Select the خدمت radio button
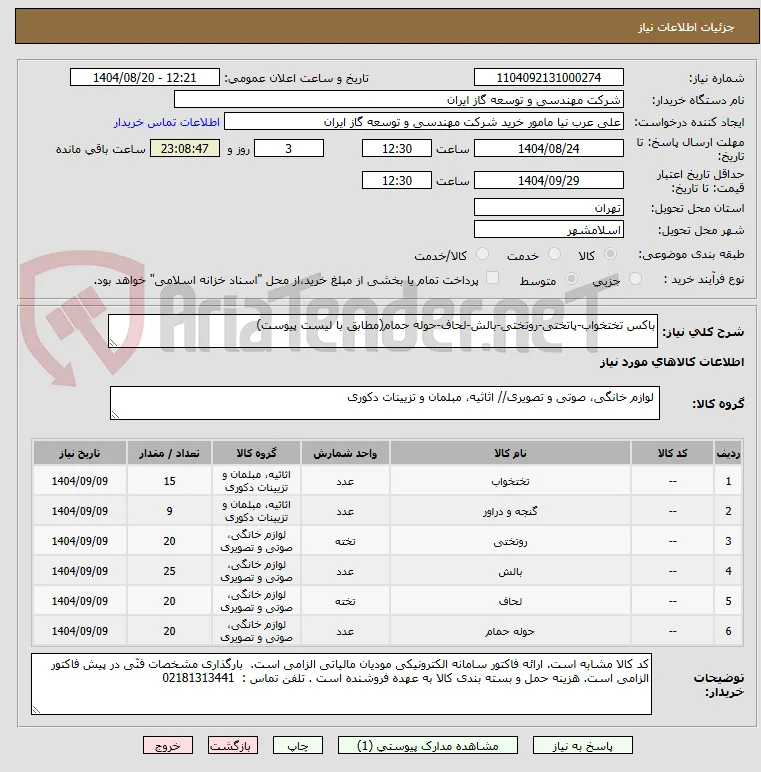This screenshot has height=772, width=761. point(554,254)
